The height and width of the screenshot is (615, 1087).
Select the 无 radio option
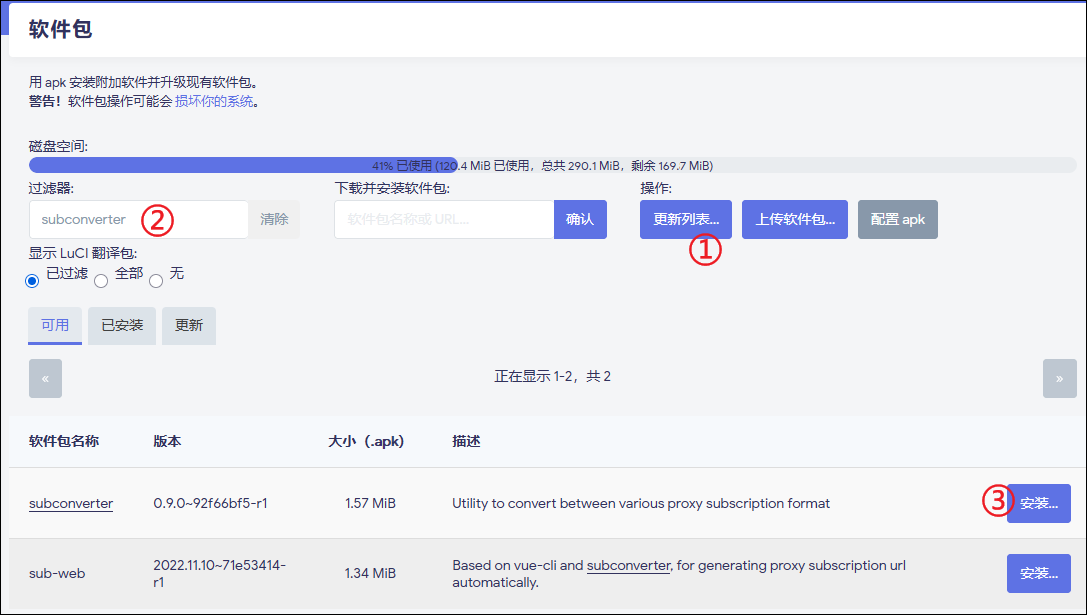tap(156, 281)
